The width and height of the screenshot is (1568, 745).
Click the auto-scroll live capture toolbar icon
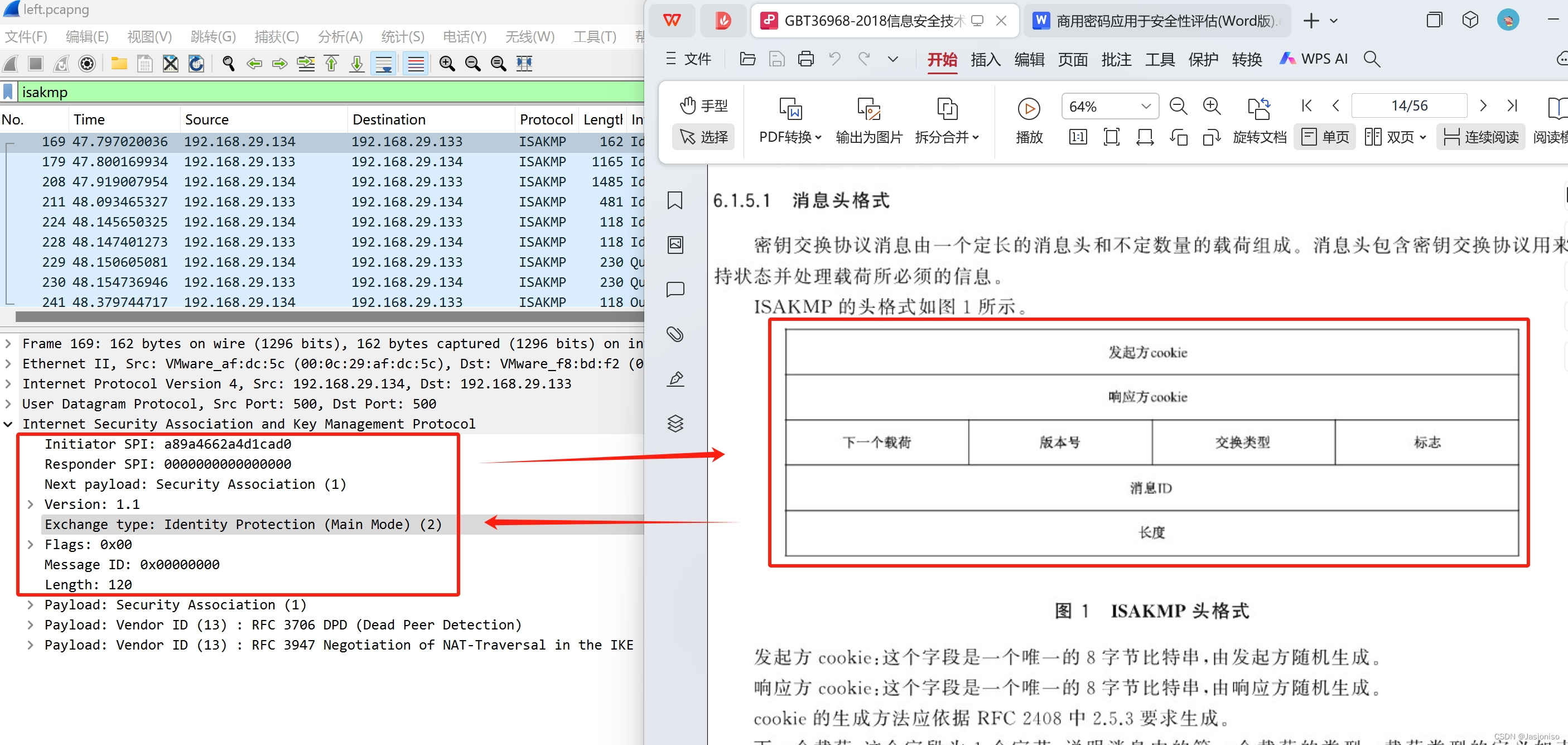click(384, 64)
